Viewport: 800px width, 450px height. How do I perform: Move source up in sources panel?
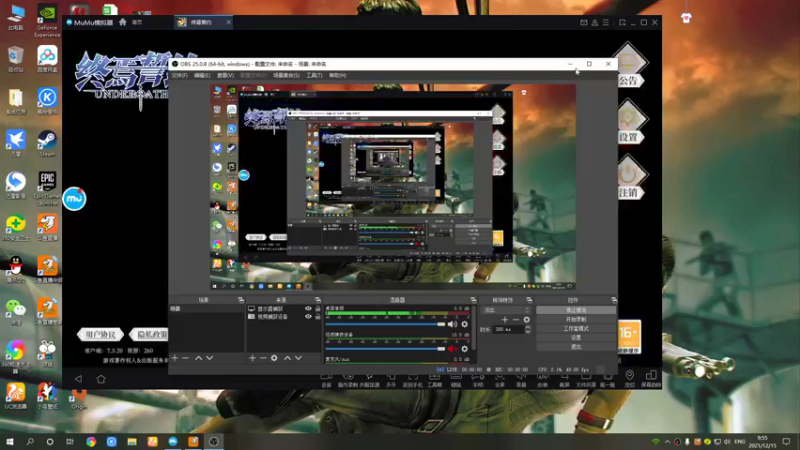287,358
